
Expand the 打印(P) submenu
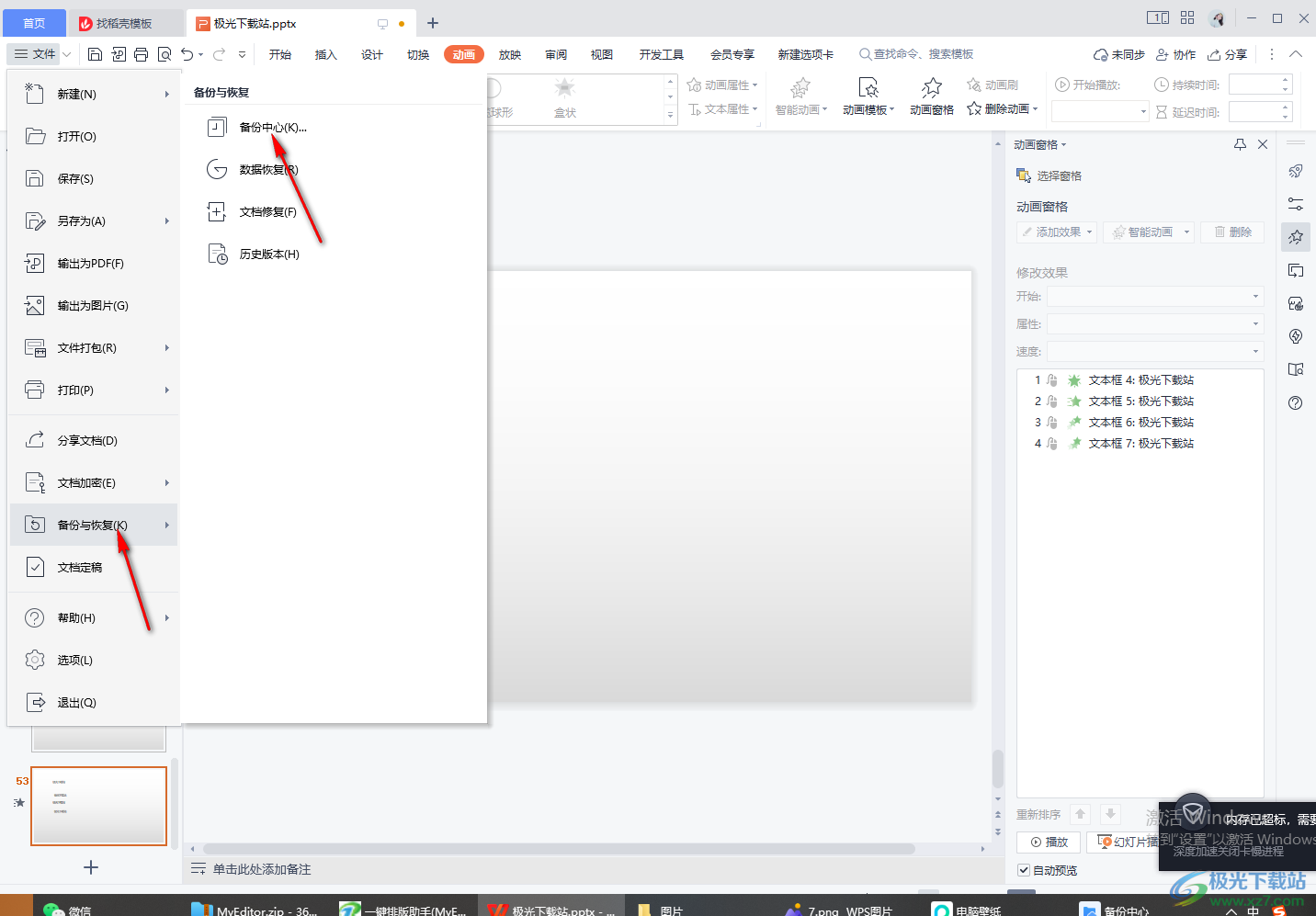point(166,390)
